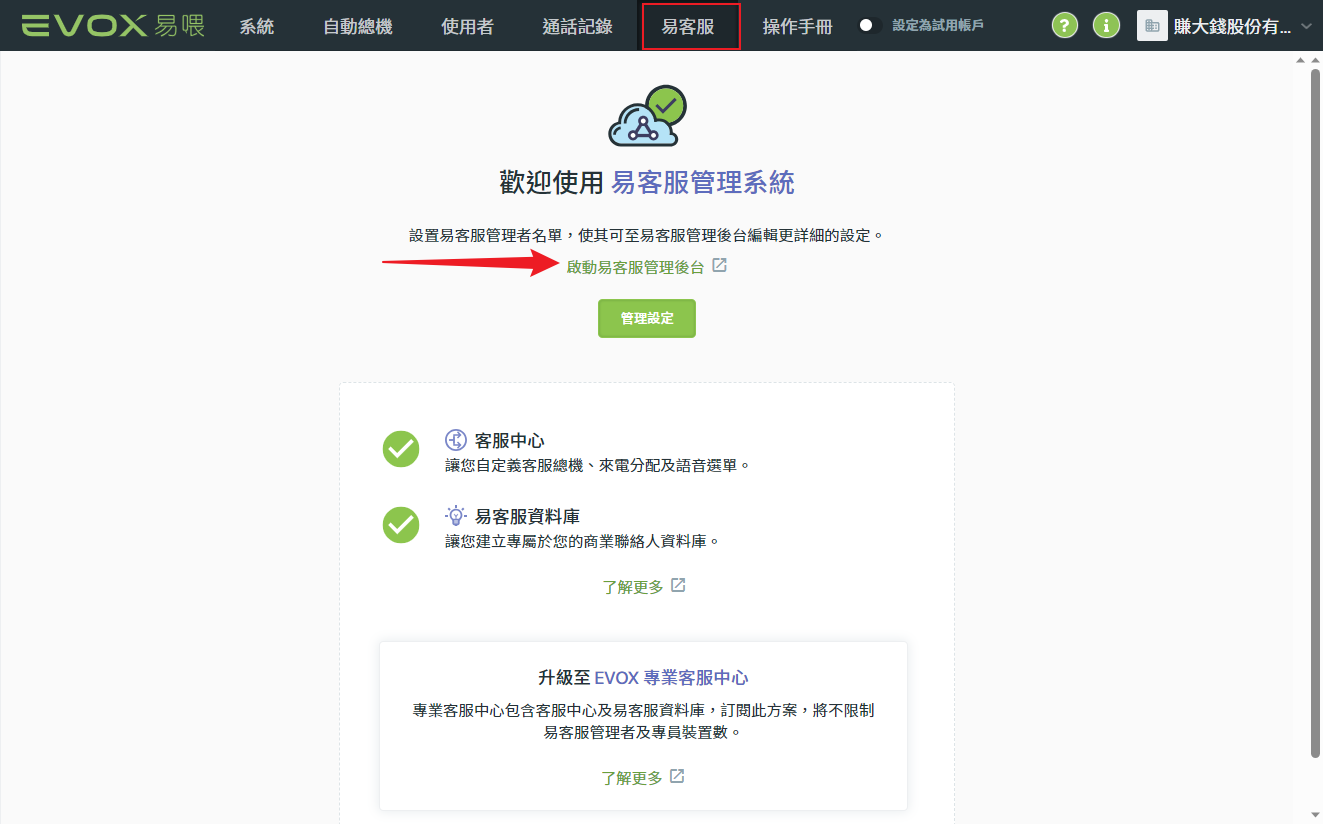Viewport: 1323px width, 824px height.
Task: Expand the 賺大錢股份有 account dropdown arrow
Action: [x=1306, y=26]
